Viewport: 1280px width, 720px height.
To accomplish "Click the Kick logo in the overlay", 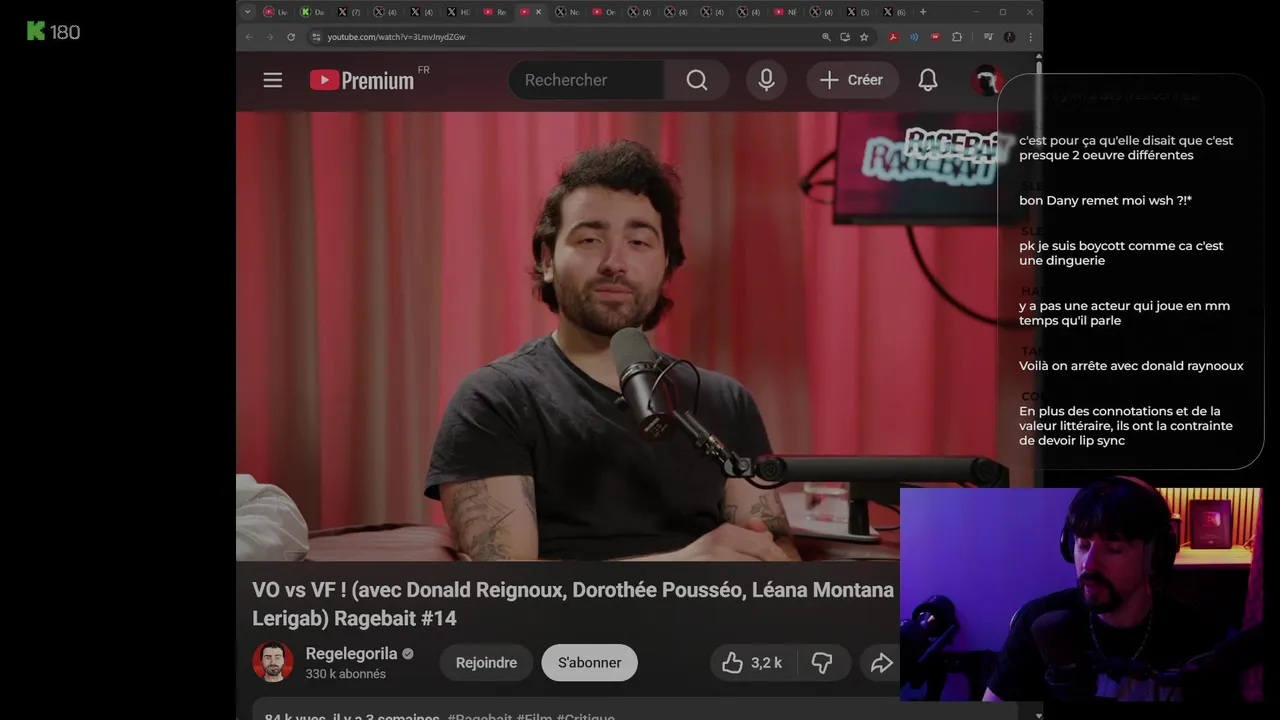I will pyautogui.click(x=36, y=31).
